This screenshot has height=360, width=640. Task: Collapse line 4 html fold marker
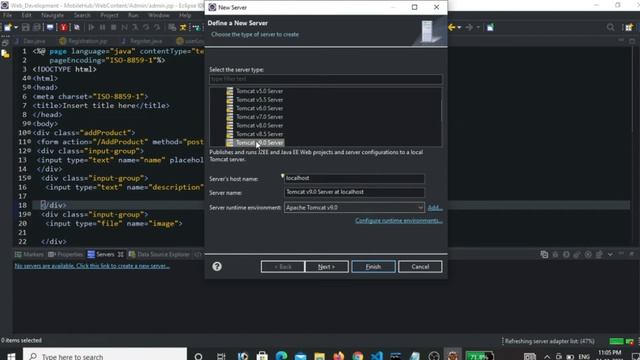(x=29, y=78)
